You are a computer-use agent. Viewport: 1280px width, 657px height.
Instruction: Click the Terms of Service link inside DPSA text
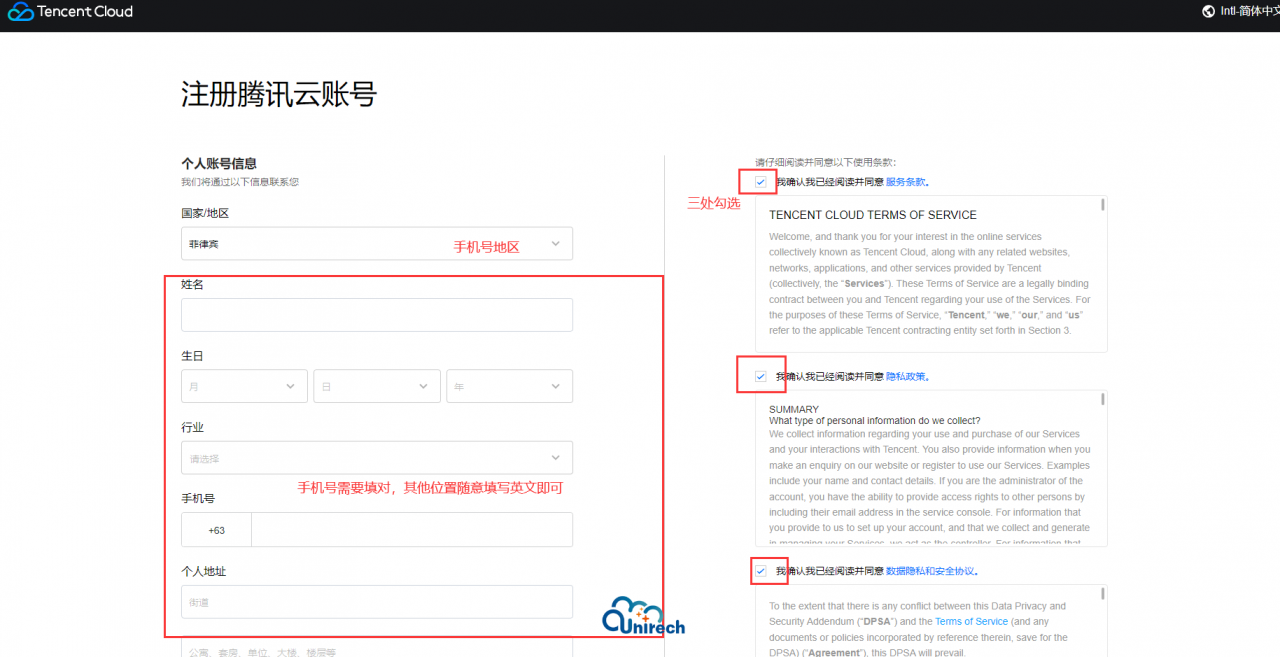[x=970, y=621]
